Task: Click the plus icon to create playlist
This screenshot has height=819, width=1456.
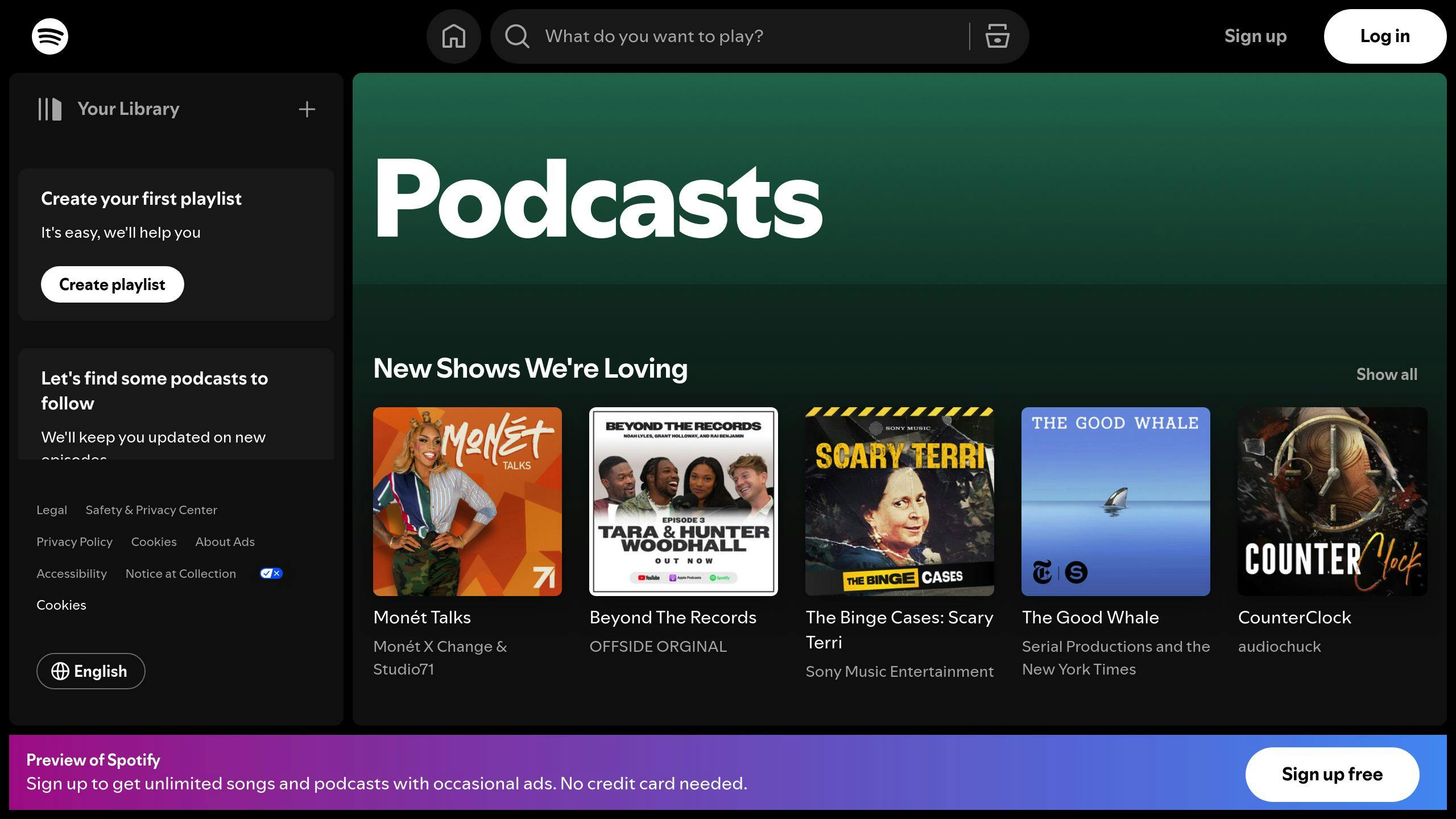Action: [x=307, y=109]
